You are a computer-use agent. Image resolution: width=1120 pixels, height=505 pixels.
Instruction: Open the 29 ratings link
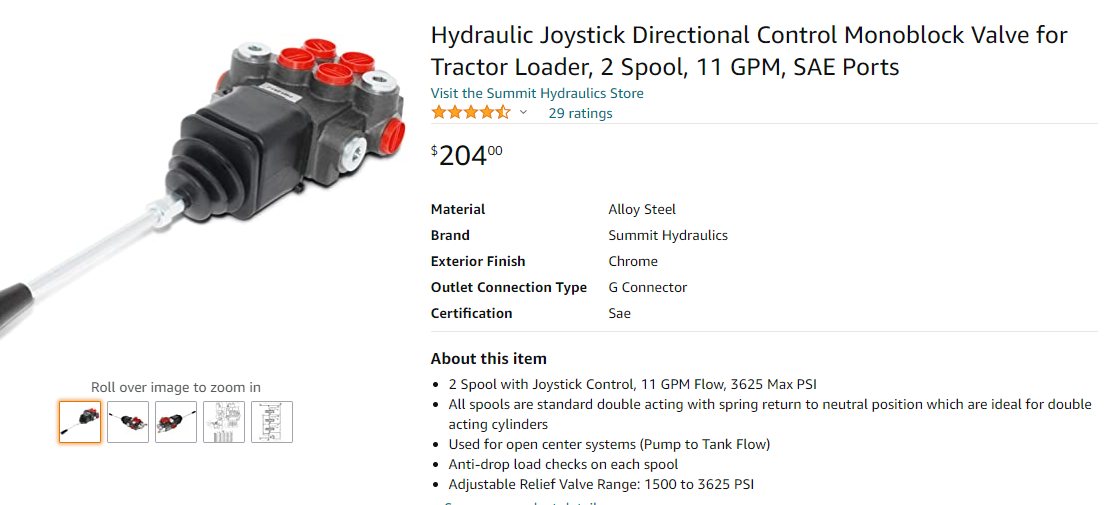(x=580, y=113)
